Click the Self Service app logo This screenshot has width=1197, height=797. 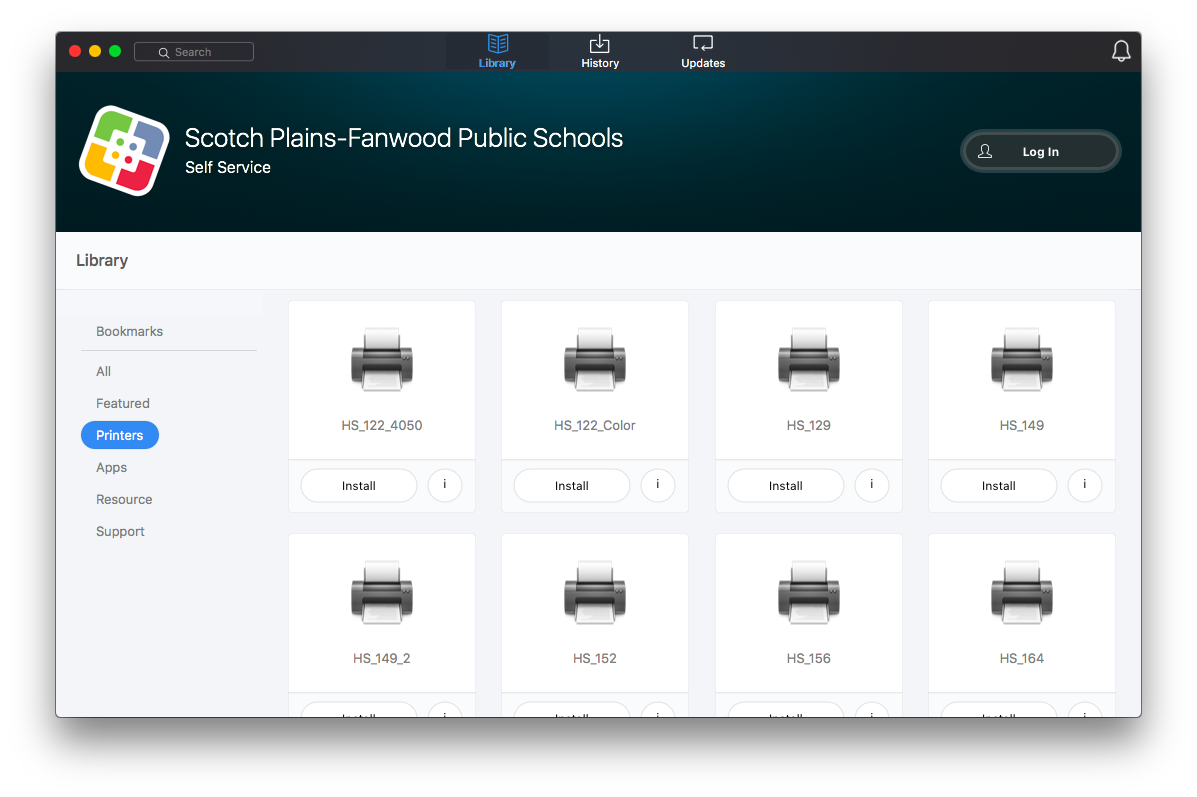[x=124, y=151]
